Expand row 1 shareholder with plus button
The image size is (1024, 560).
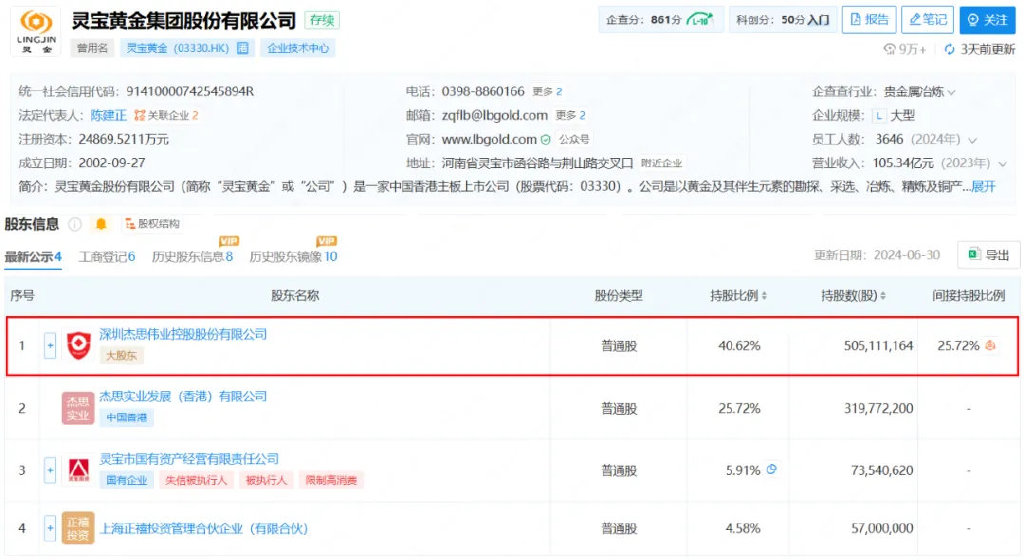pos(50,346)
